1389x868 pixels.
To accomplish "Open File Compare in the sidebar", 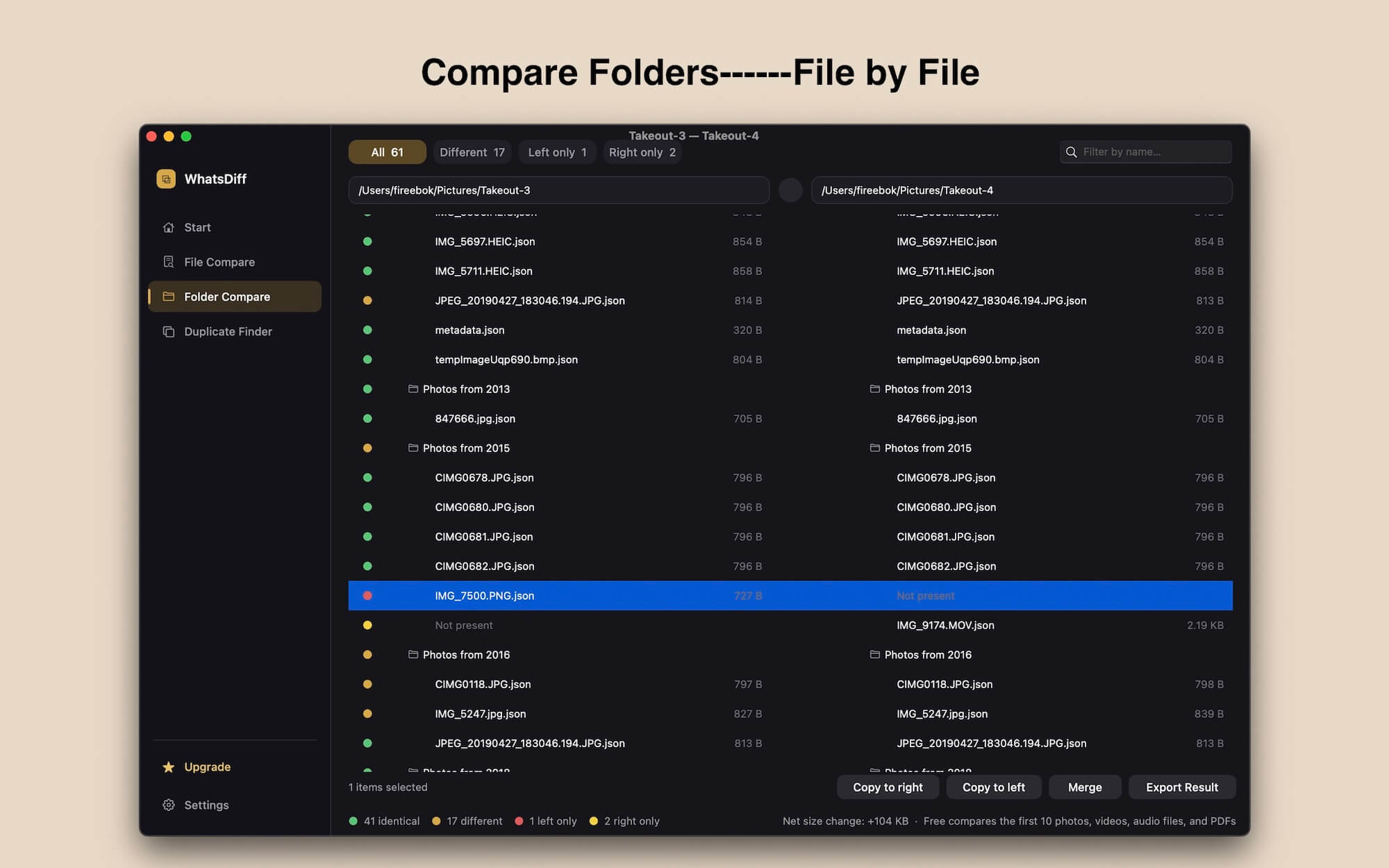I will [235, 262].
